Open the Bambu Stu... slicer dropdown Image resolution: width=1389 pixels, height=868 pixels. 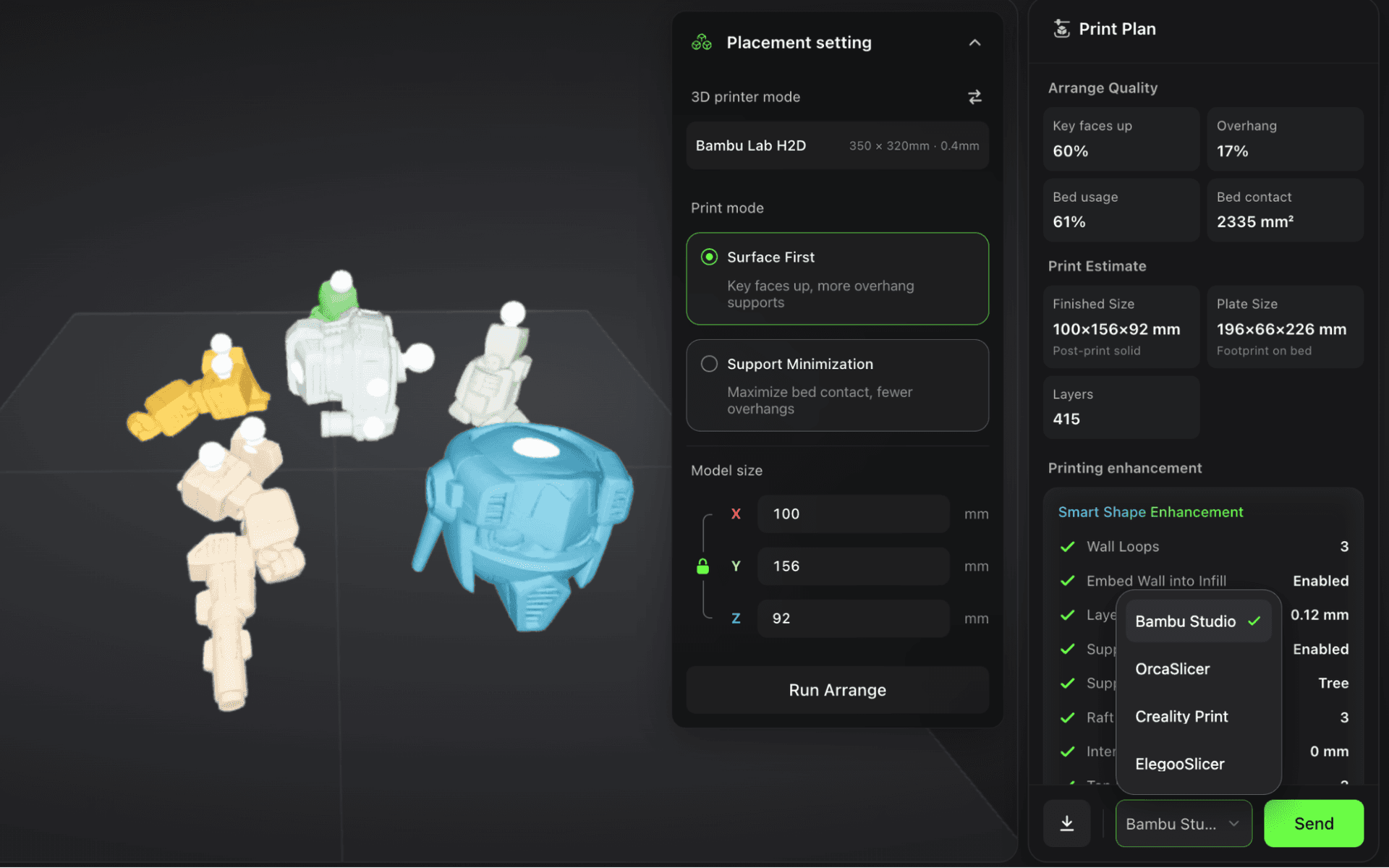click(x=1184, y=823)
